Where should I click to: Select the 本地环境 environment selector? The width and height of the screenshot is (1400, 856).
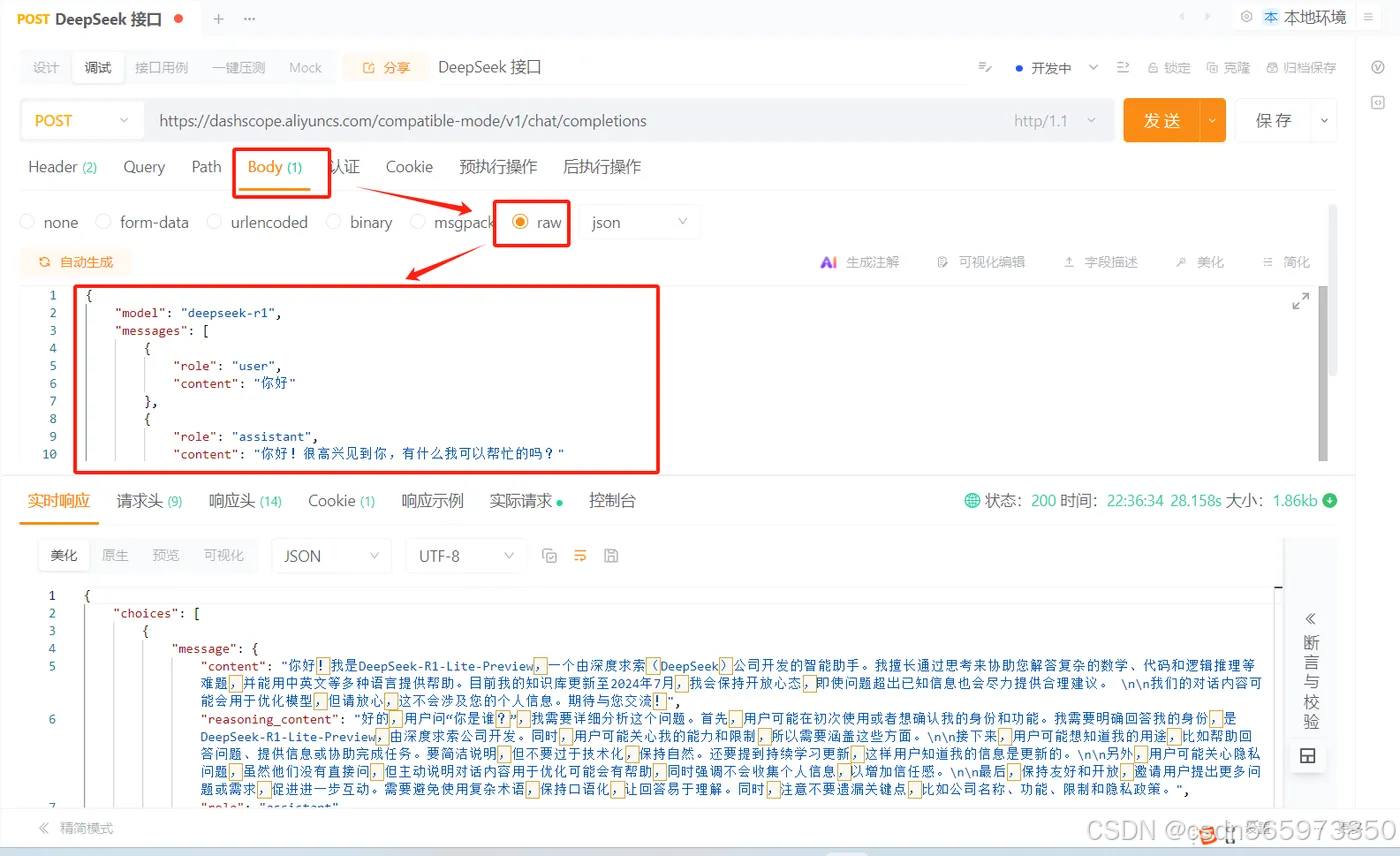click(x=1305, y=17)
